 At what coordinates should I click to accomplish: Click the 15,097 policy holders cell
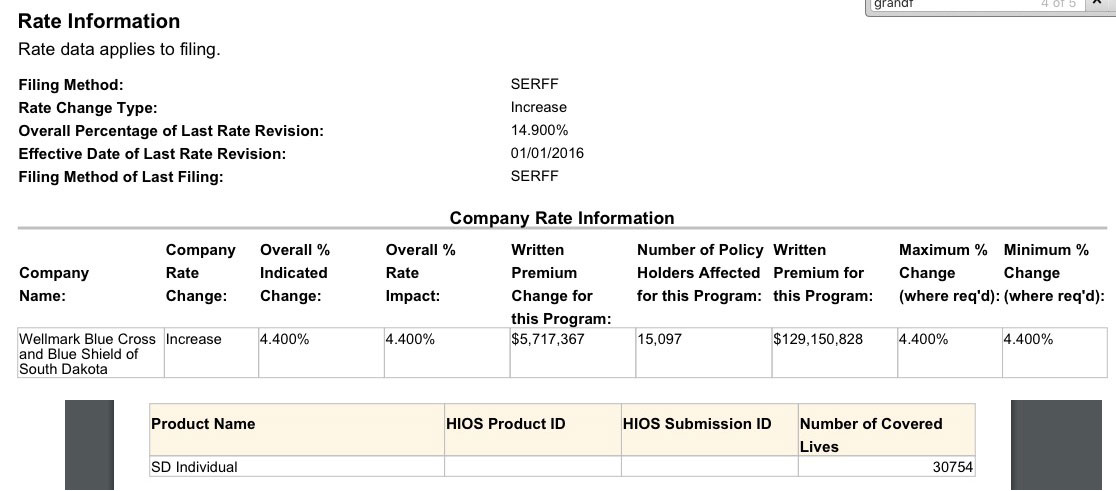click(x=660, y=340)
